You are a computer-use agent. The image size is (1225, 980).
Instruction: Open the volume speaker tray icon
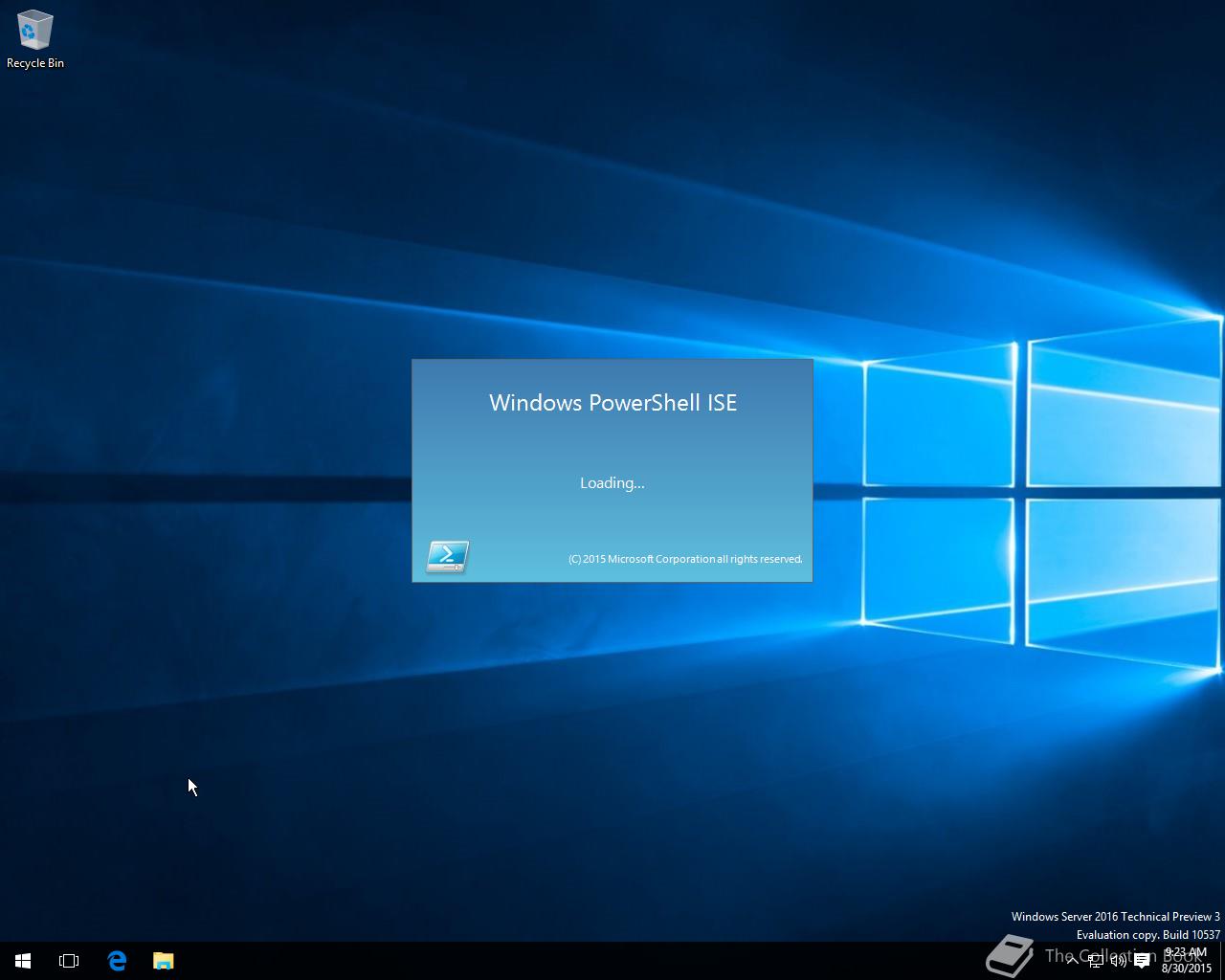tap(1118, 961)
